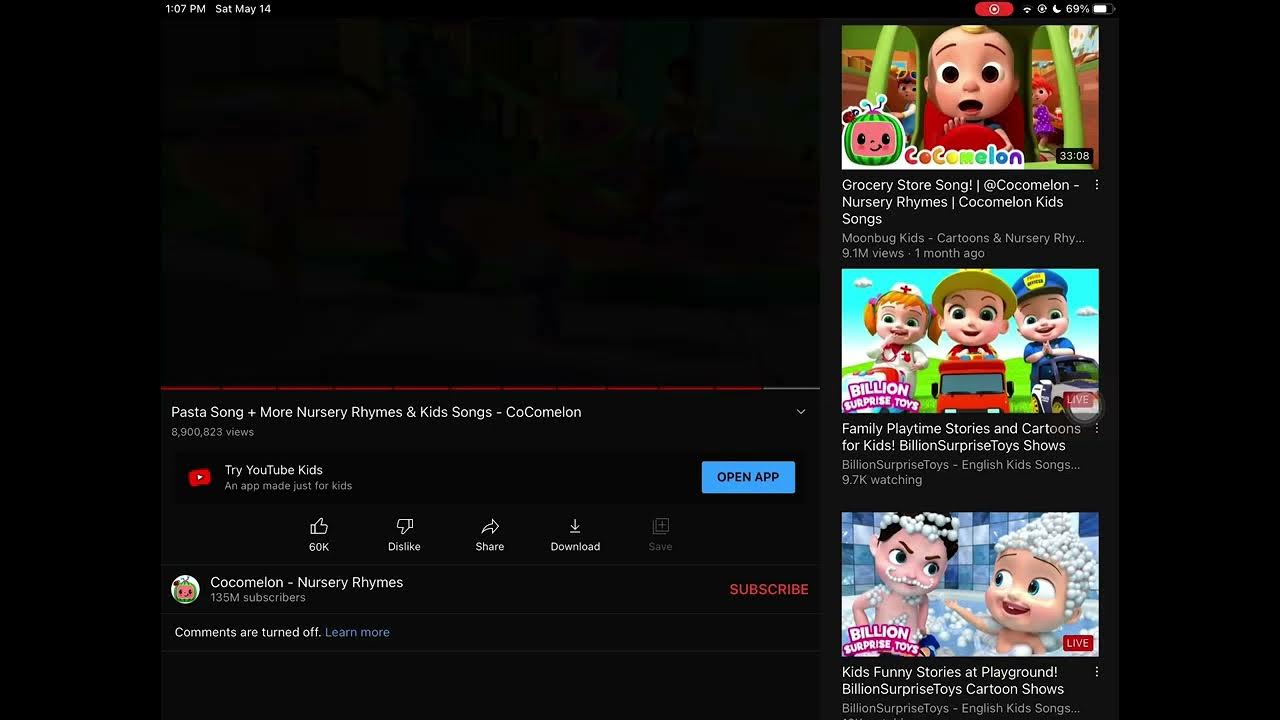Tap the 135M subscribers text
The image size is (1280, 720).
pyautogui.click(x=258, y=598)
